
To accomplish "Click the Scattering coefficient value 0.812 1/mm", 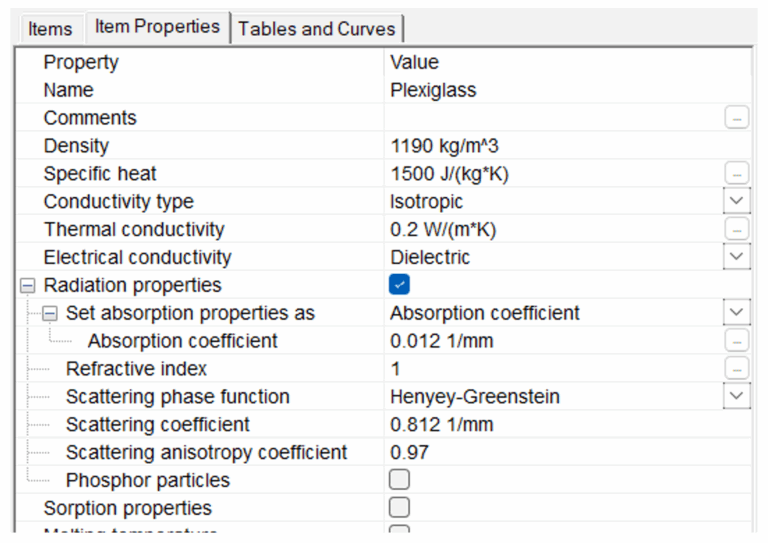I will pos(441,424).
